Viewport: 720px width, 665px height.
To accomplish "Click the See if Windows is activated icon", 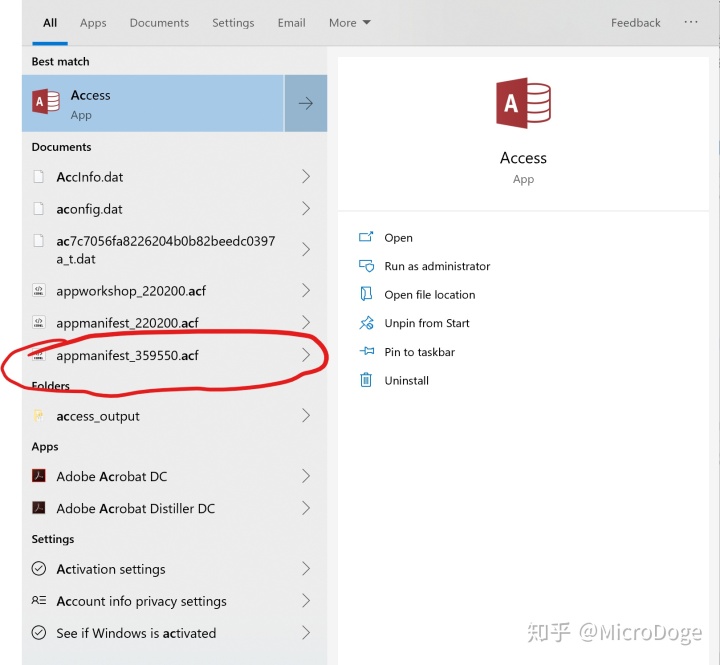I will pyautogui.click(x=39, y=633).
